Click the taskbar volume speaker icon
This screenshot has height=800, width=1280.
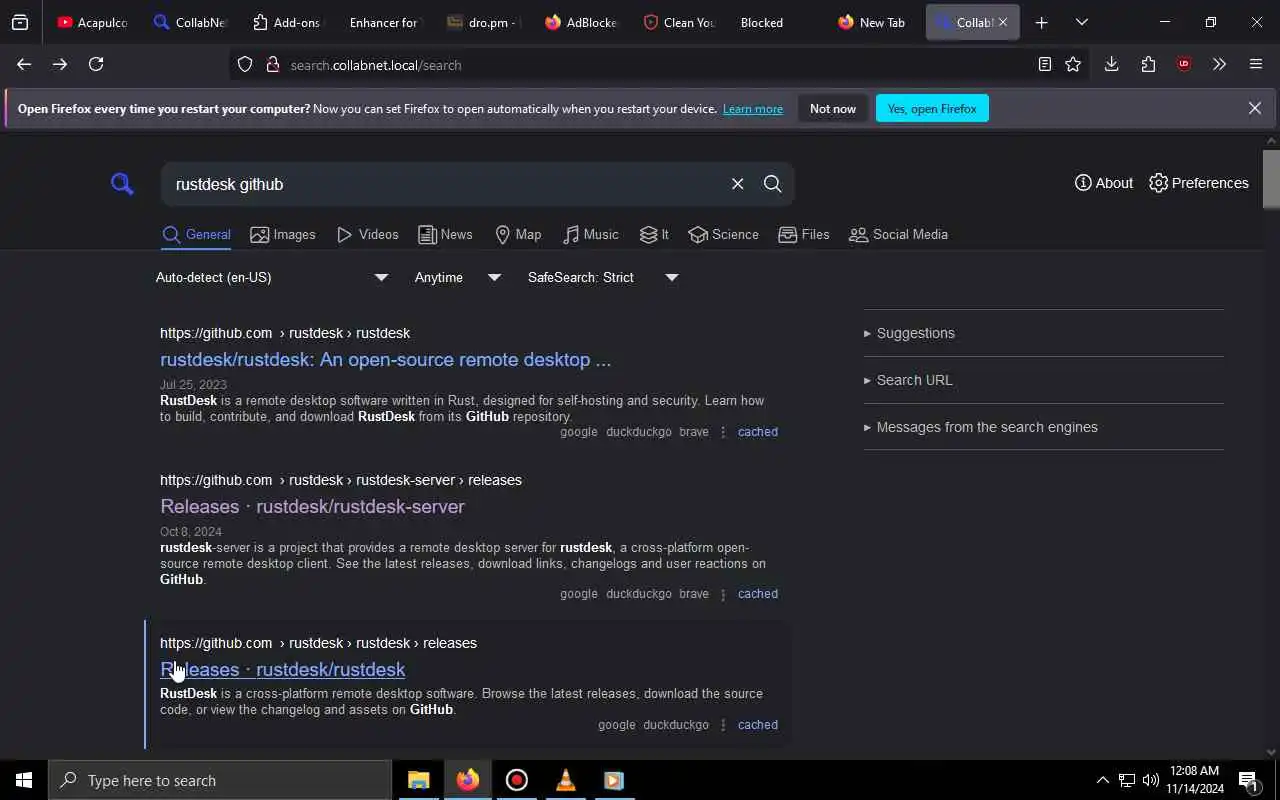(1151, 780)
